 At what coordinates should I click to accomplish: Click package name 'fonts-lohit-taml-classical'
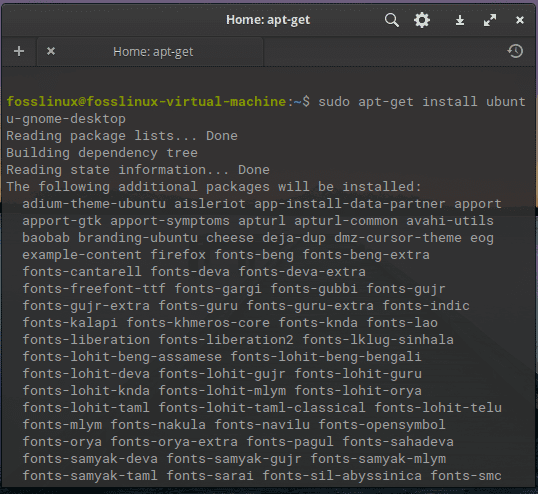[262, 408]
